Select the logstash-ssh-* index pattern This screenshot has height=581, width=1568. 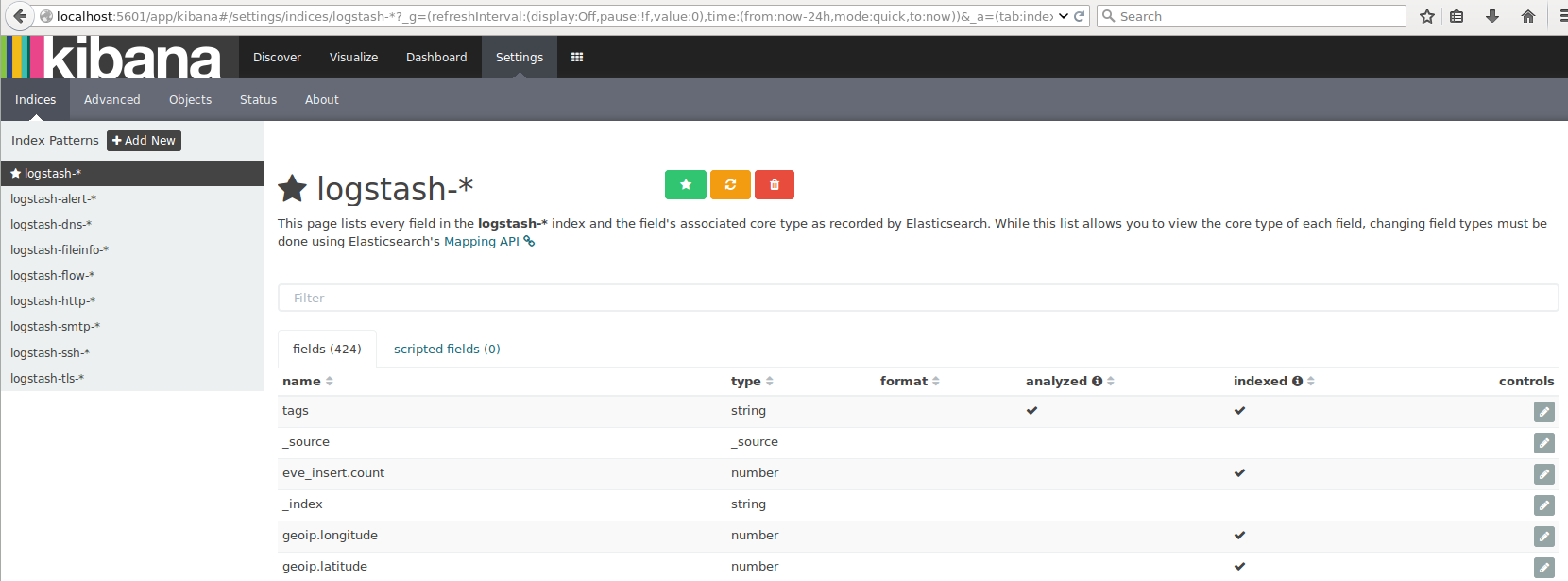tap(131, 353)
